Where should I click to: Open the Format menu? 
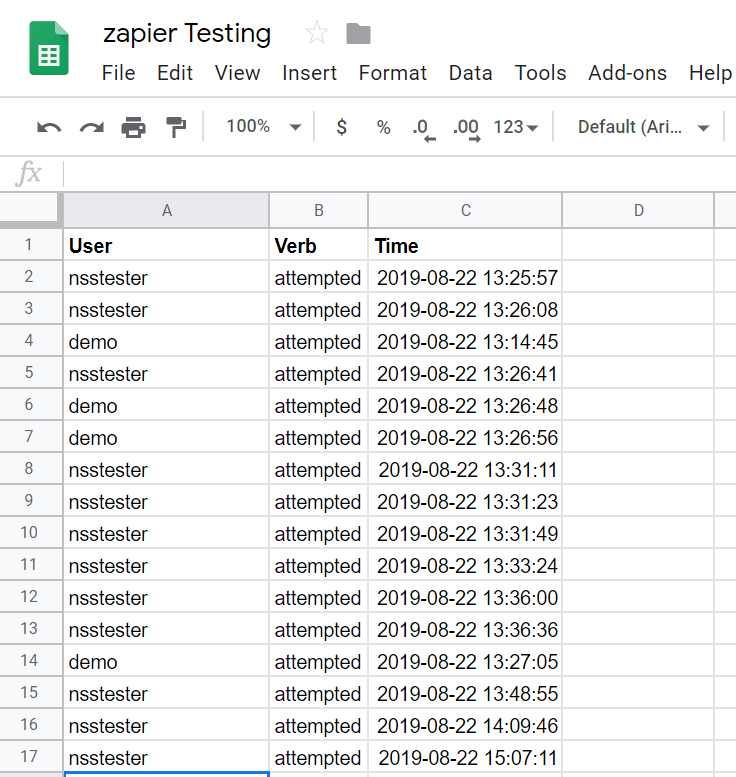click(x=393, y=73)
